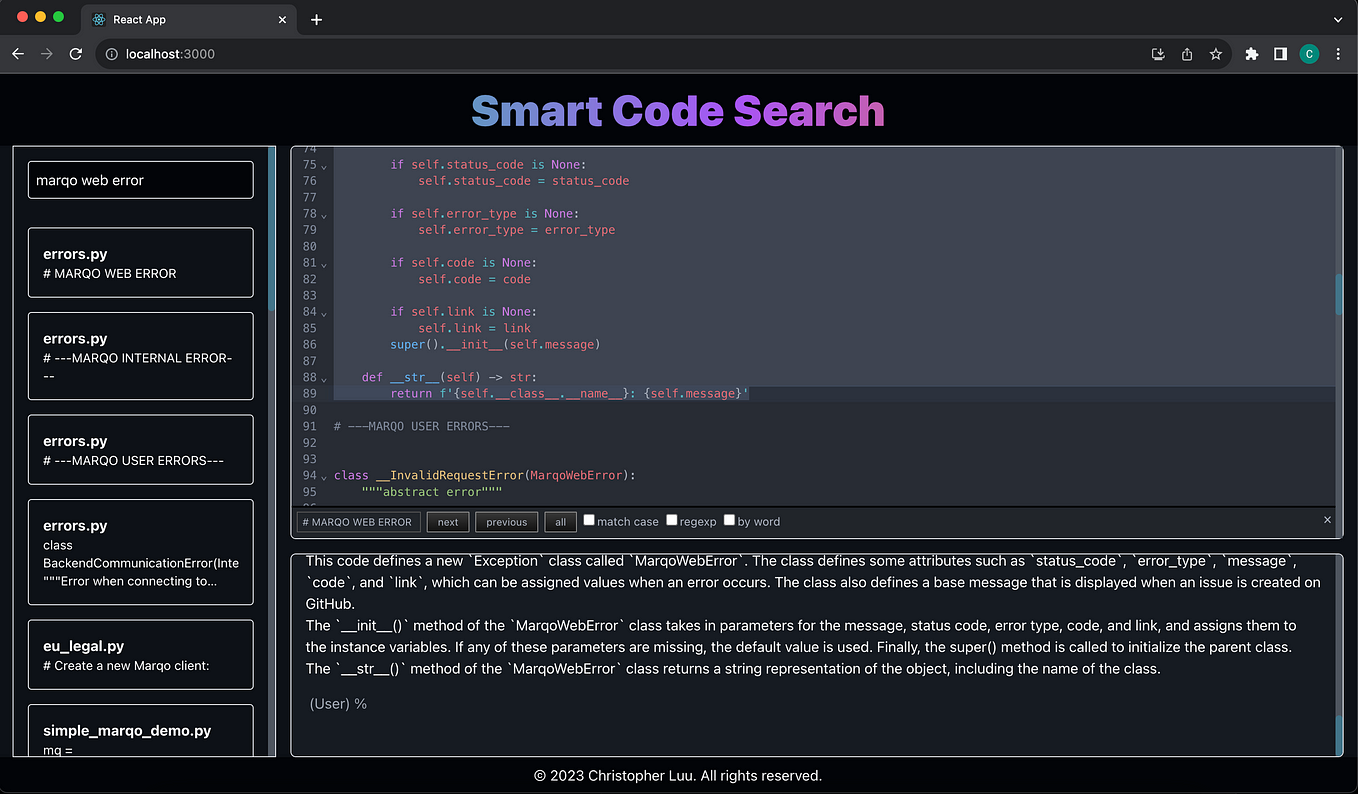Screen dimensions: 1358x794
Task: Enable by word search option
Action: [730, 520]
